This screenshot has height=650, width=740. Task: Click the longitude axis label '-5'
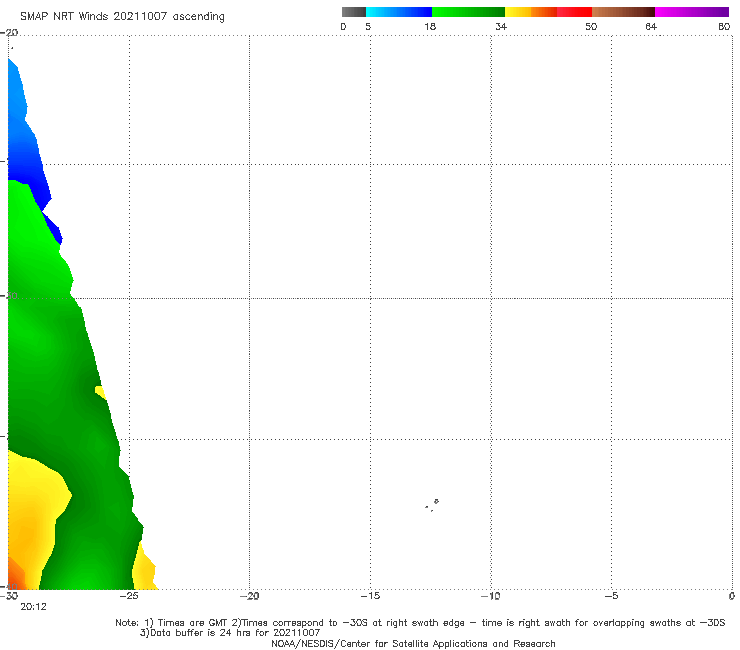[612, 596]
